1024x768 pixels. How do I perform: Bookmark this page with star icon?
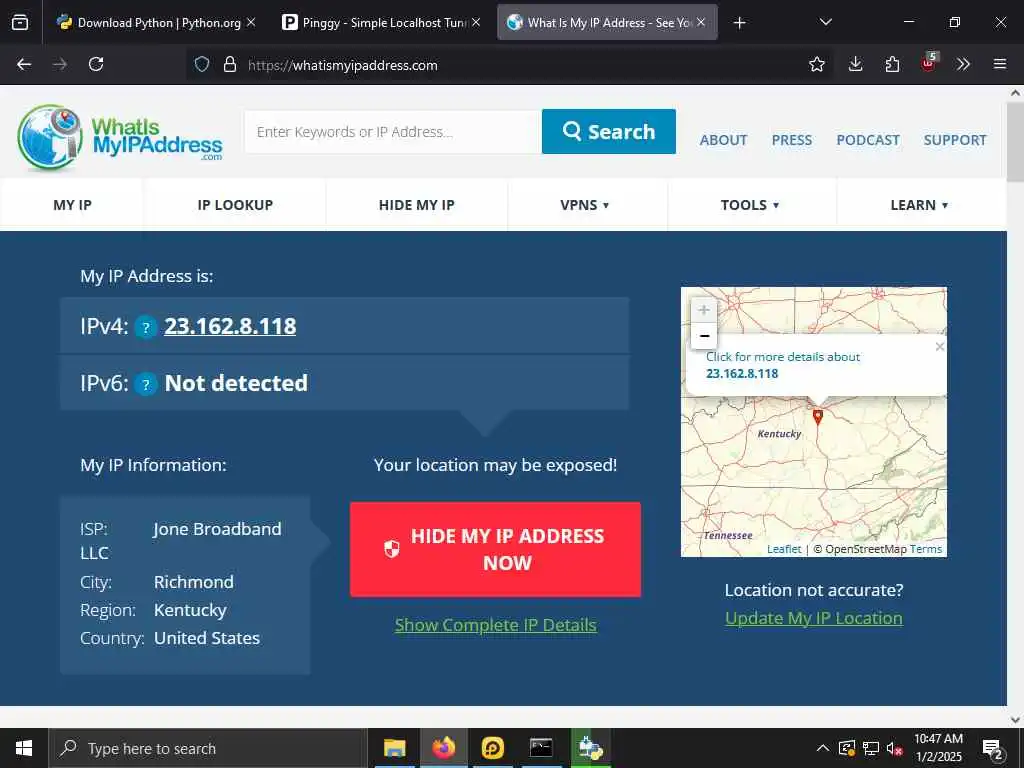(x=816, y=64)
